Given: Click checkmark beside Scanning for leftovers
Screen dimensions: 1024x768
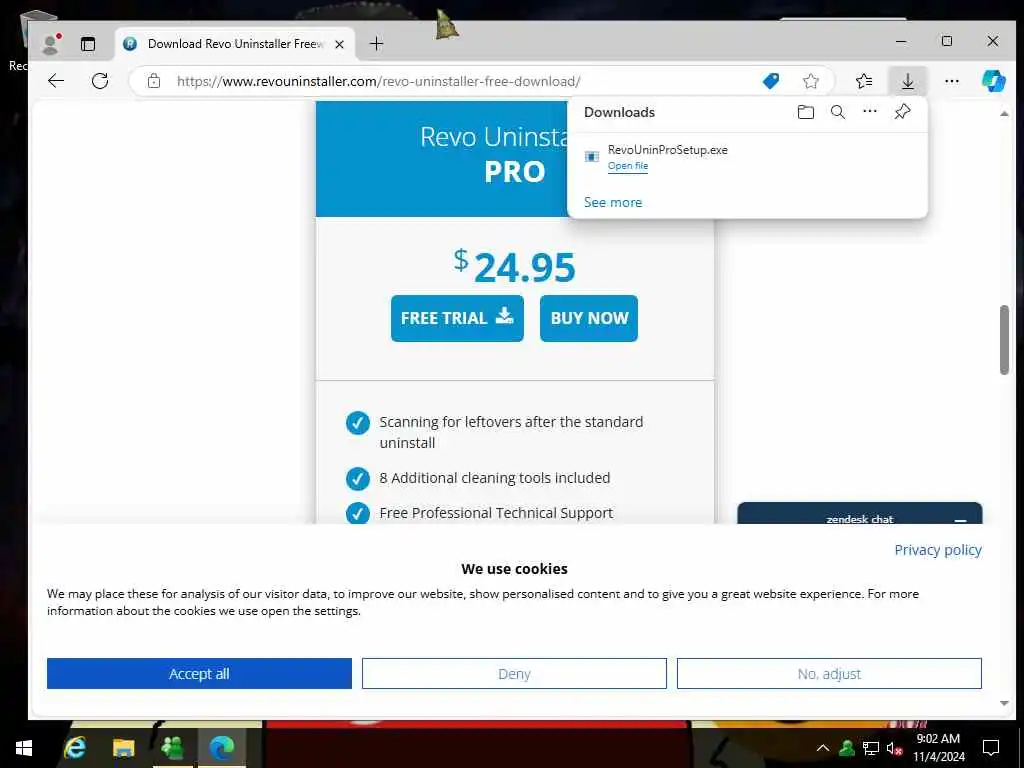Looking at the screenshot, I should point(357,423).
